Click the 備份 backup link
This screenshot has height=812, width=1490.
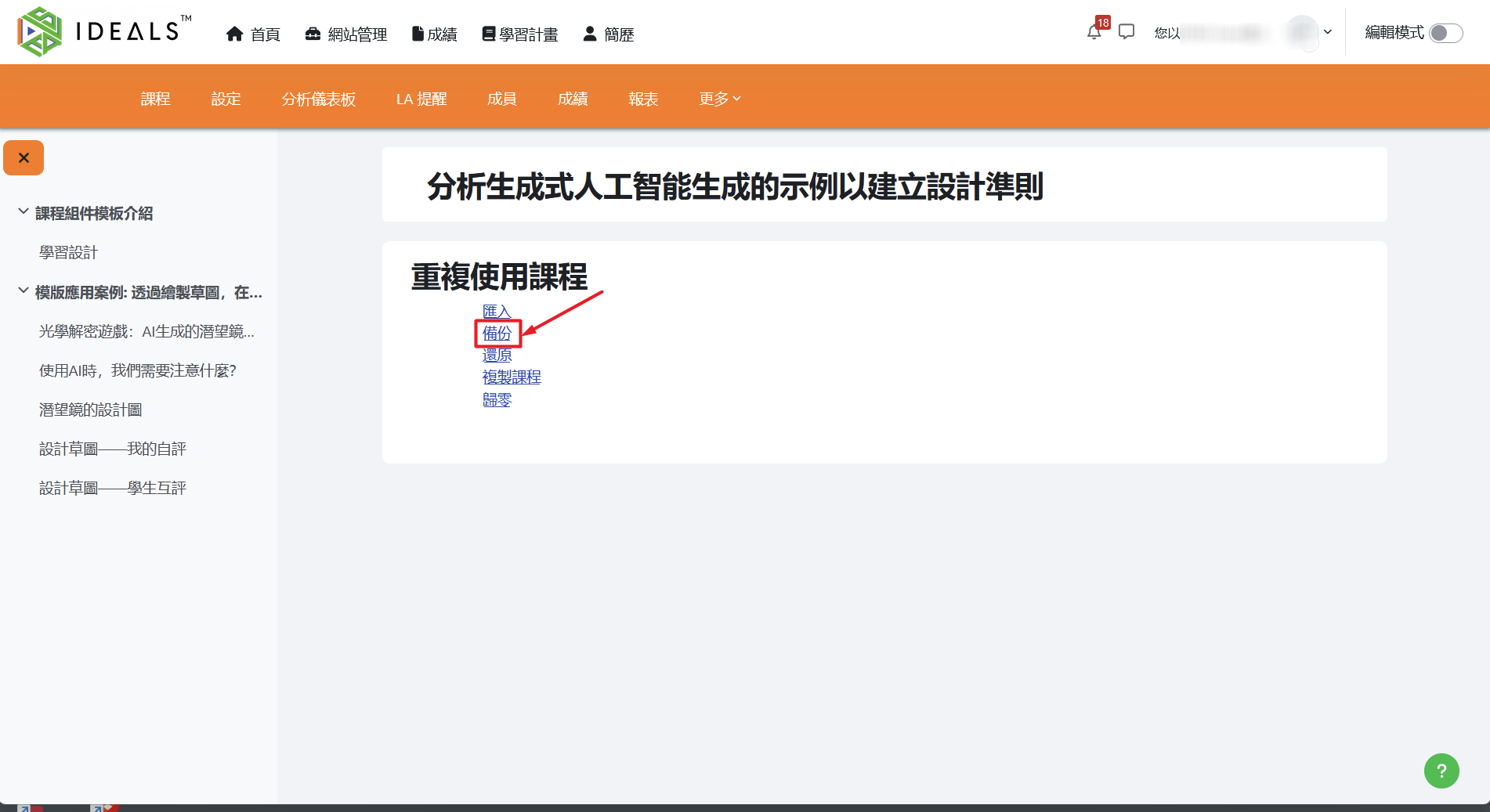click(x=497, y=334)
